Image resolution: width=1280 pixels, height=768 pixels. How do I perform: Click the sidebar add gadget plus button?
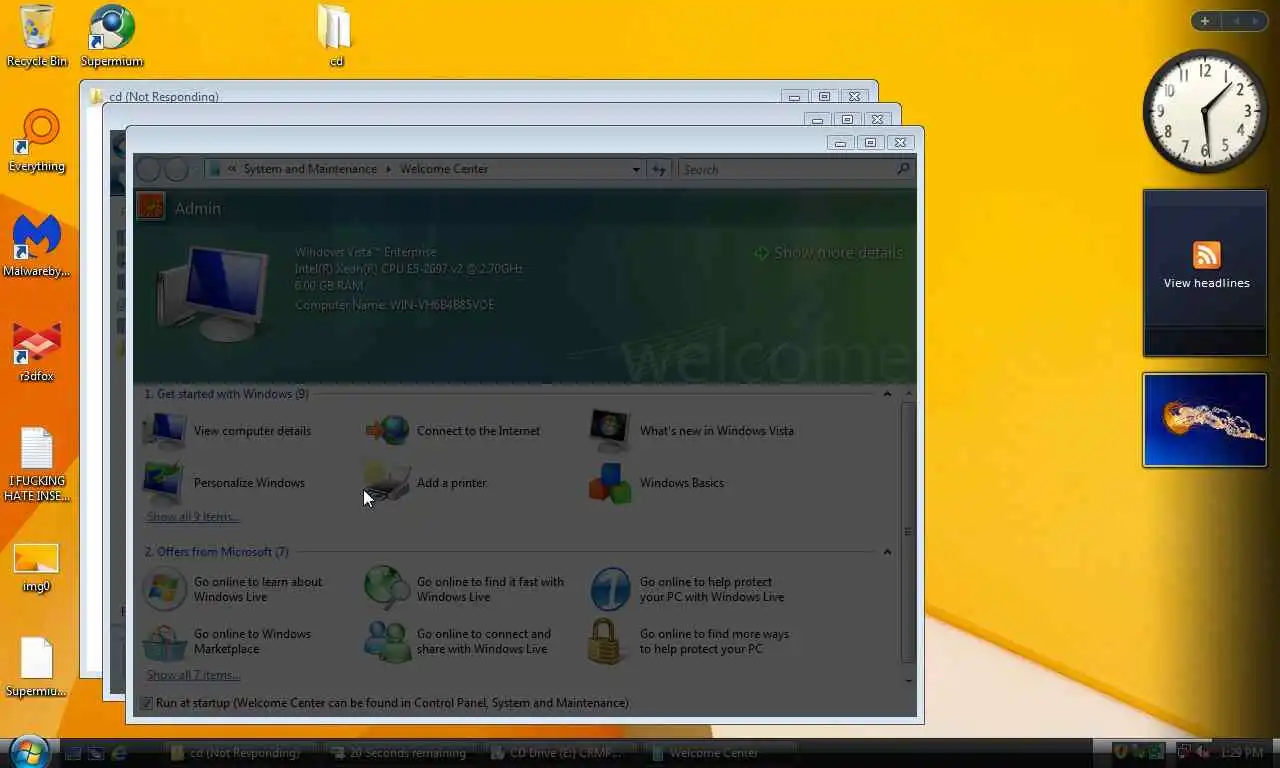pos(1205,21)
